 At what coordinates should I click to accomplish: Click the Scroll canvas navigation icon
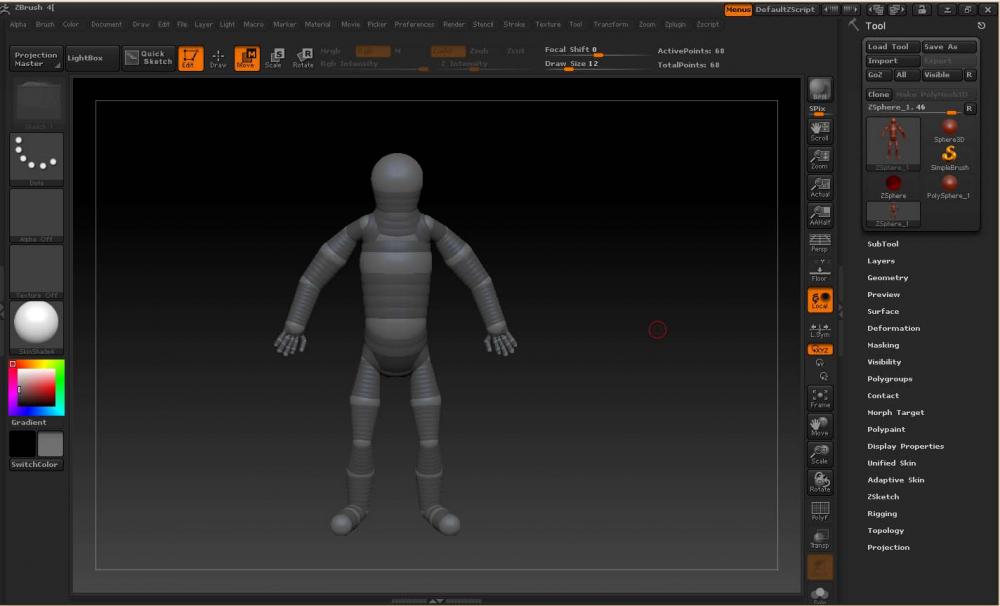pos(820,131)
